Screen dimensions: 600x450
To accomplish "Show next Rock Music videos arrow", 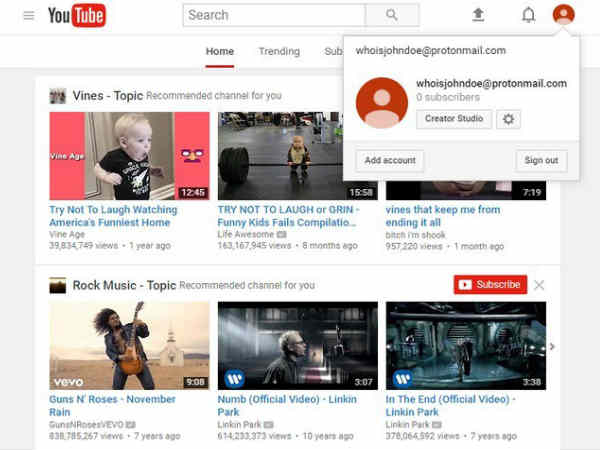I will tap(552, 346).
